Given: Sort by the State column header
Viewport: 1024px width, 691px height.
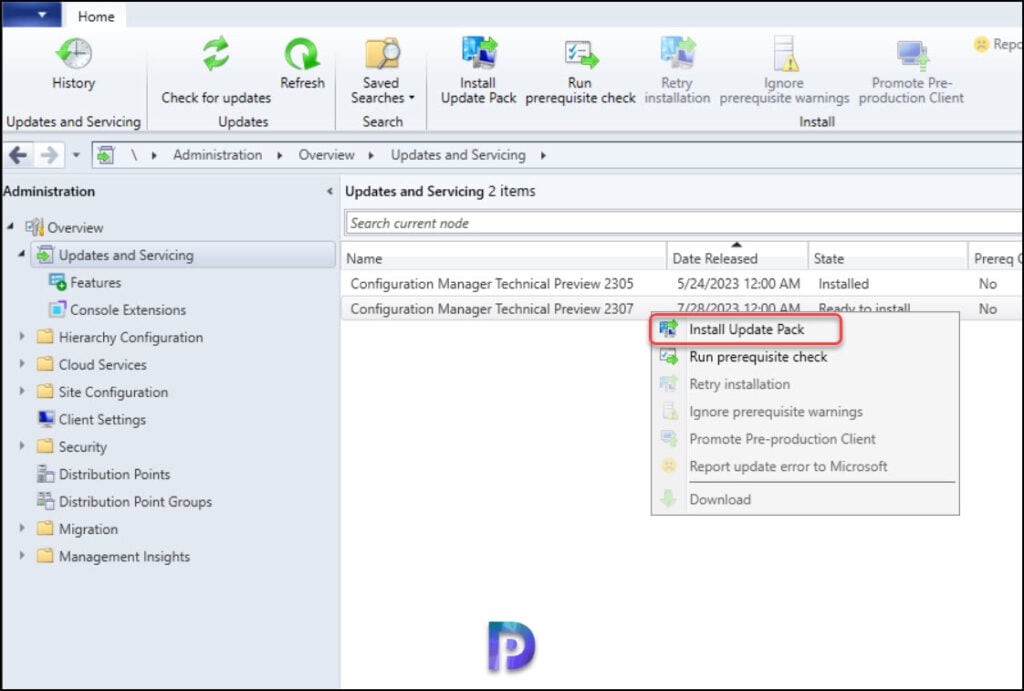Looking at the screenshot, I should [888, 259].
